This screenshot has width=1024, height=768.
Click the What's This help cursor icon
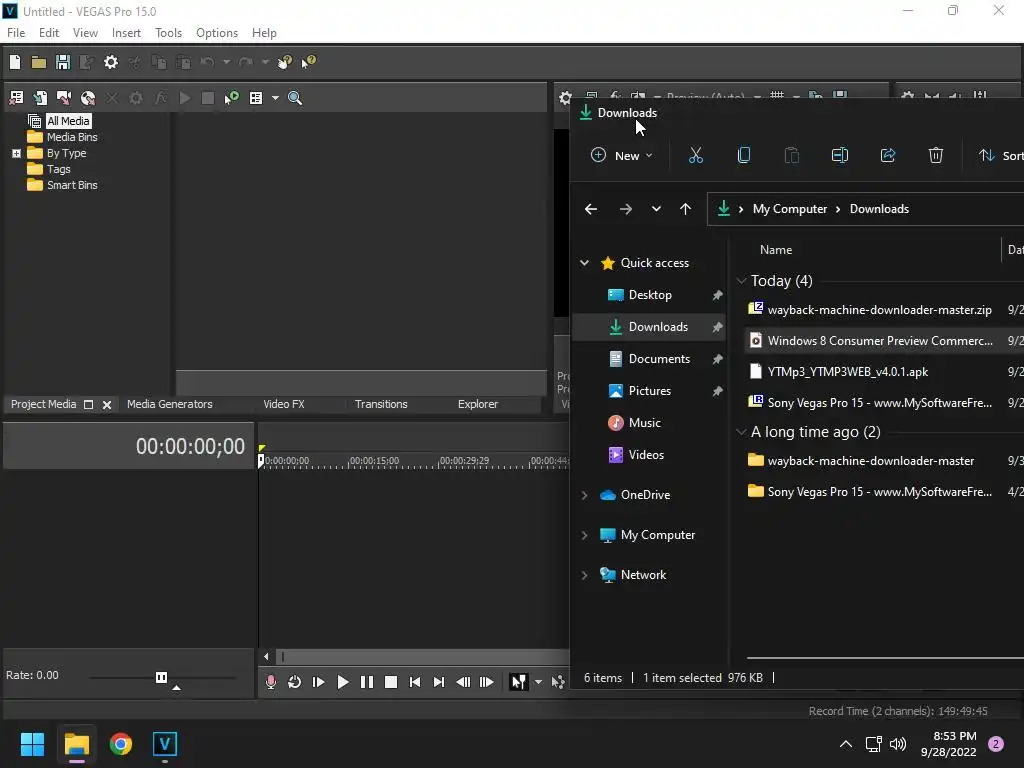pos(309,62)
